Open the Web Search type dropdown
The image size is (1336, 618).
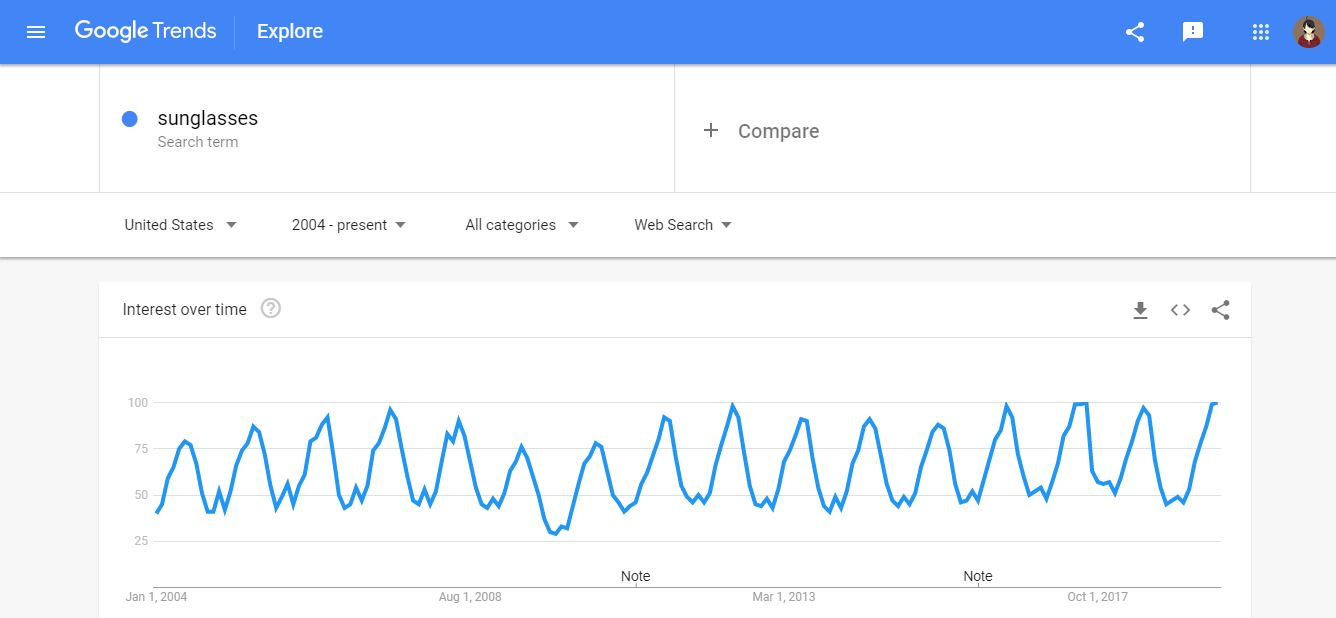coord(682,225)
